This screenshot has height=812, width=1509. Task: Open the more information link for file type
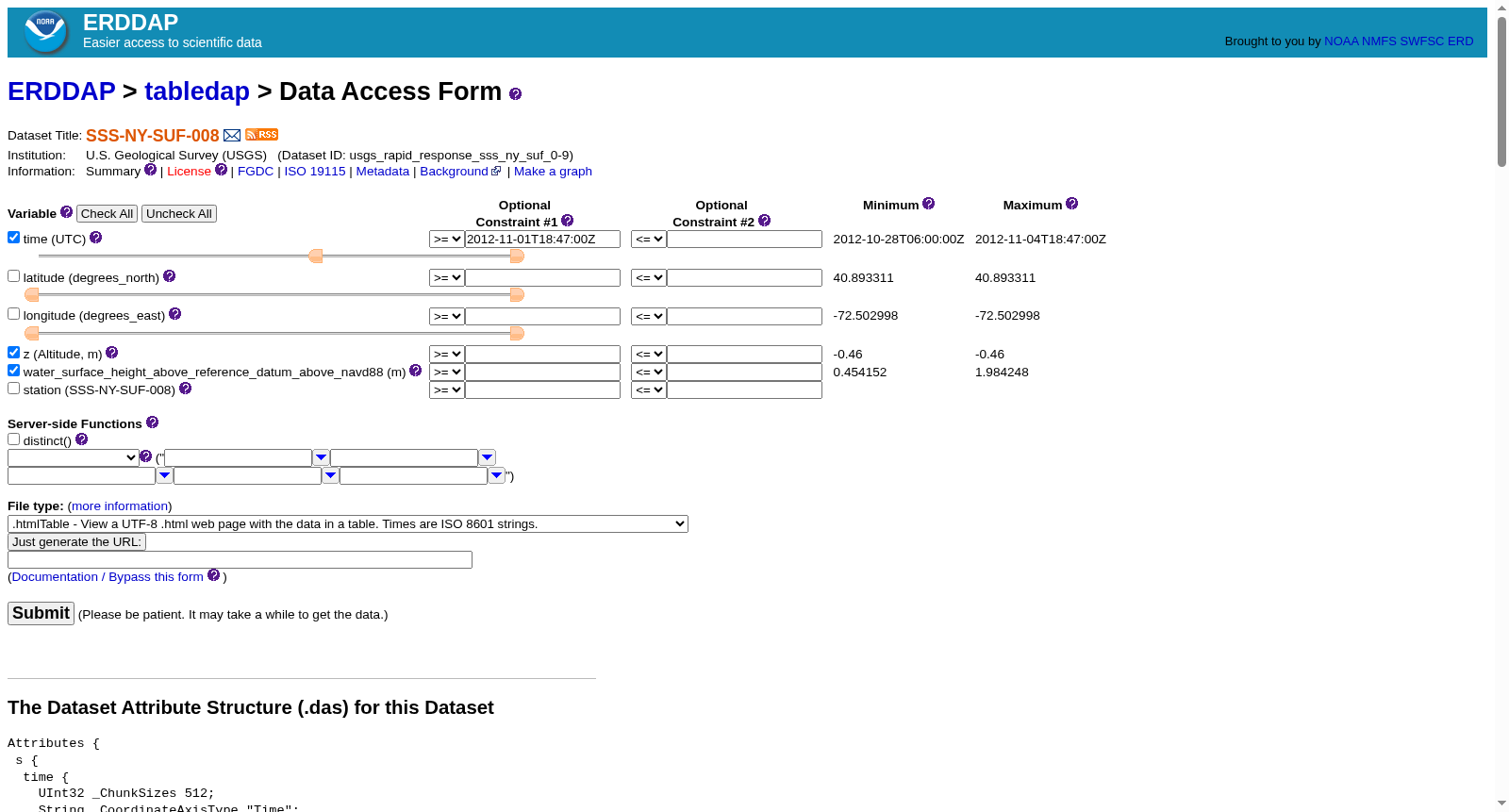[120, 506]
